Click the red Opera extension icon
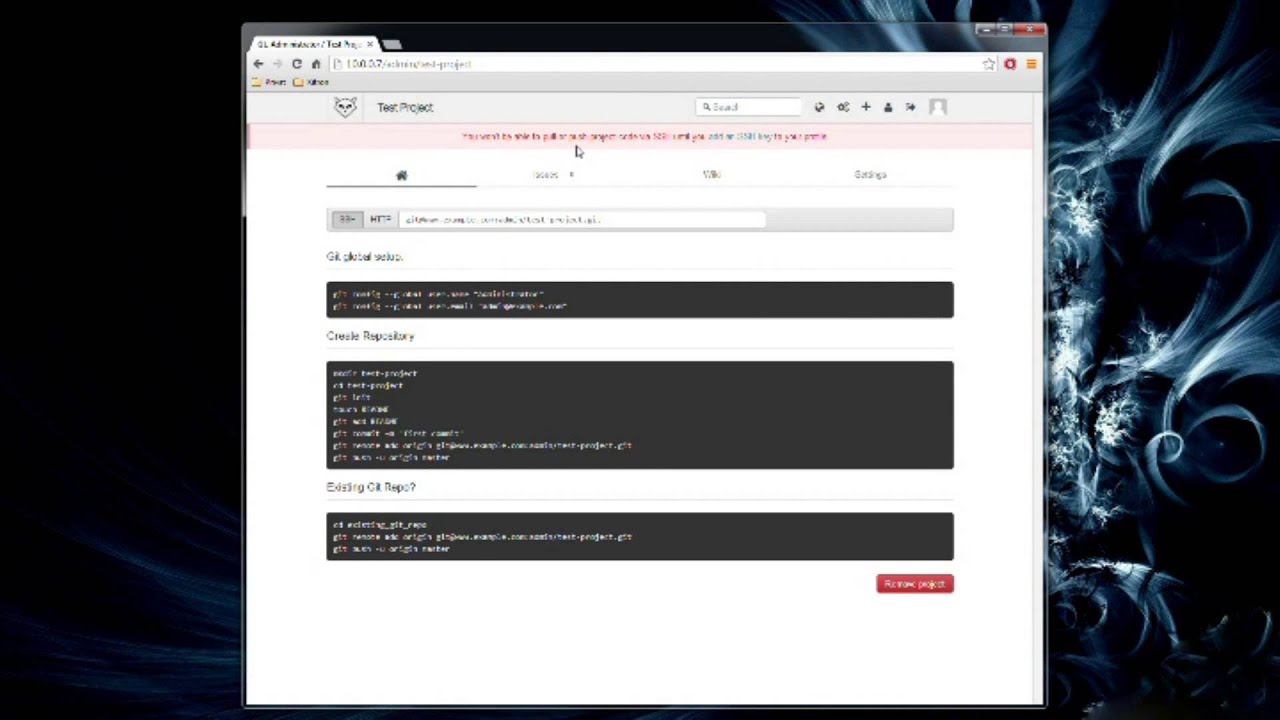The width and height of the screenshot is (1280, 720). coord(1010,64)
